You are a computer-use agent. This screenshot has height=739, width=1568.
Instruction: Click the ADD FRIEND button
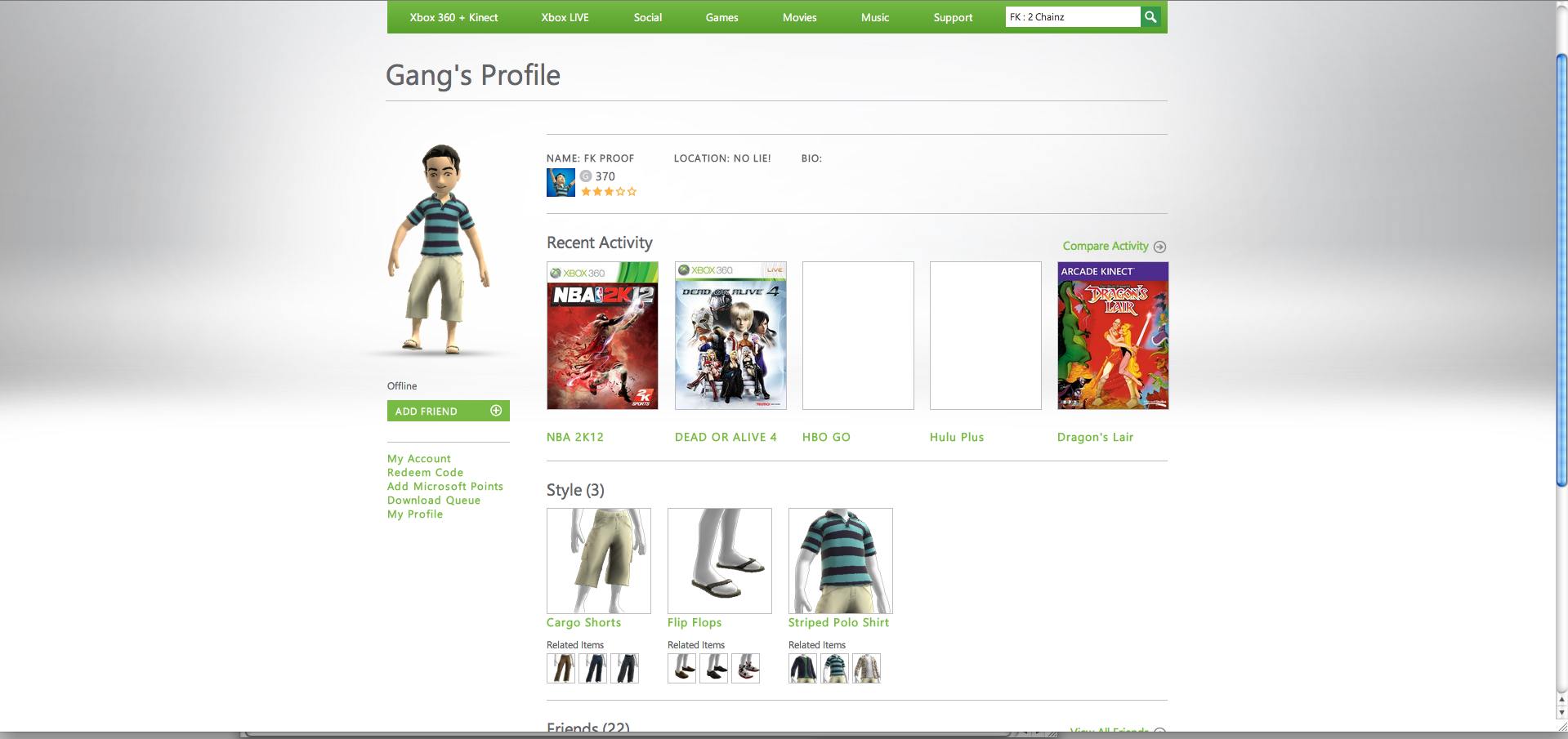click(x=449, y=411)
